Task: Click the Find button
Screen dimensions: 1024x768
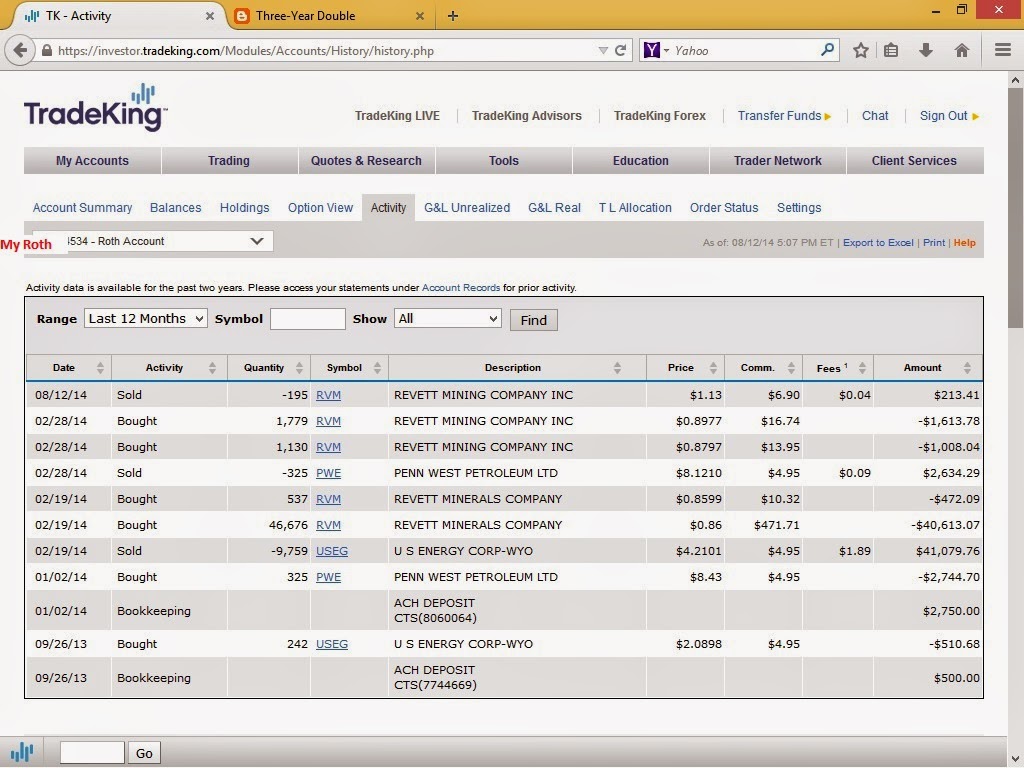Action: (534, 320)
